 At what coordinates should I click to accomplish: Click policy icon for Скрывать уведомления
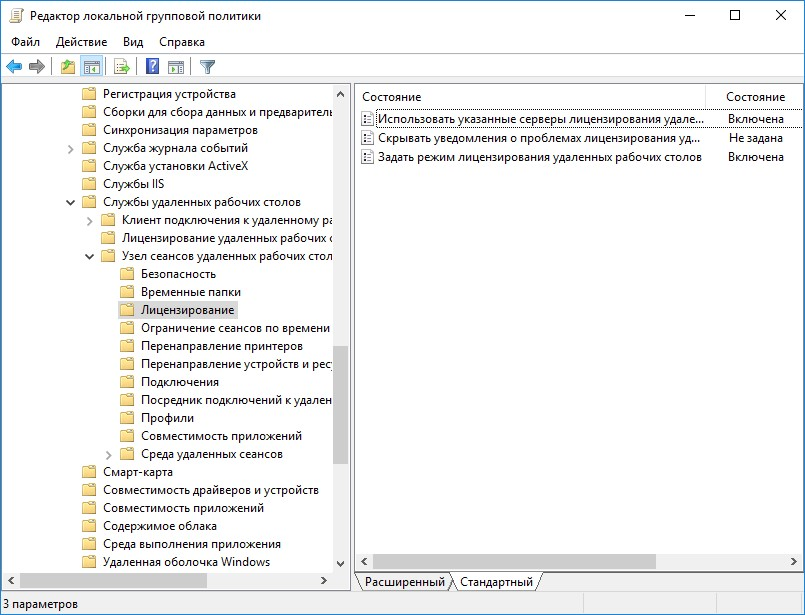367,138
